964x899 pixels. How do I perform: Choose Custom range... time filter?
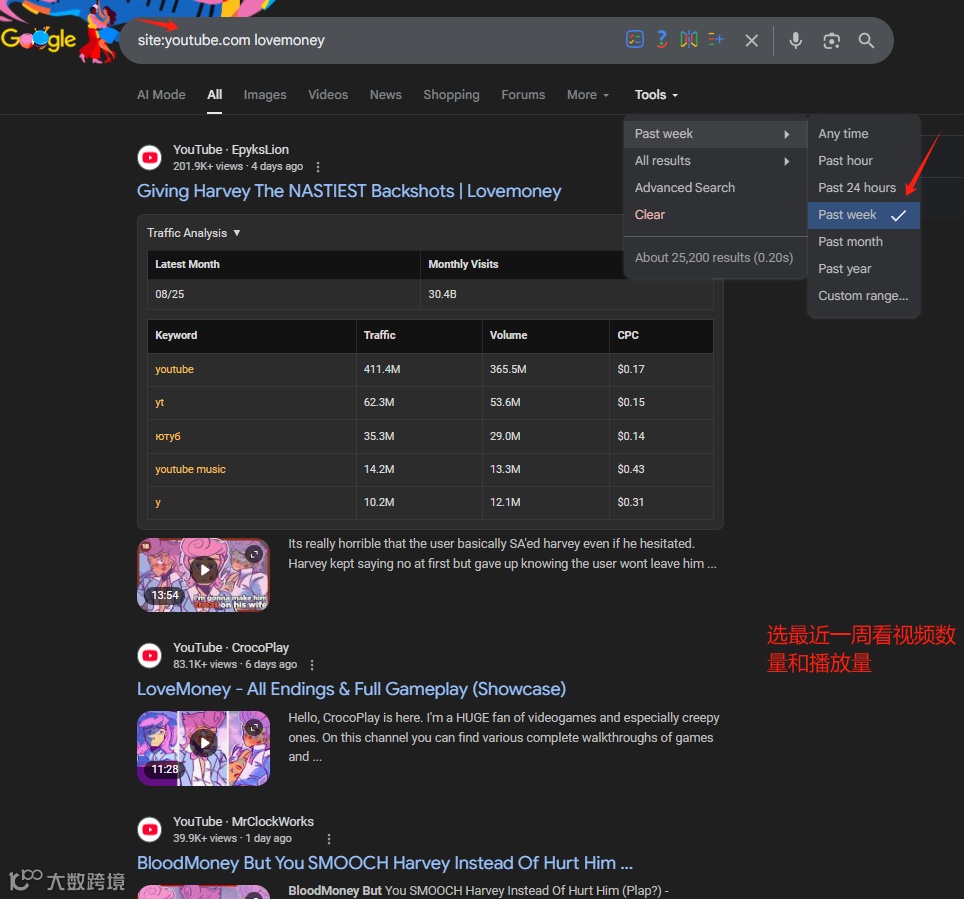tap(863, 296)
